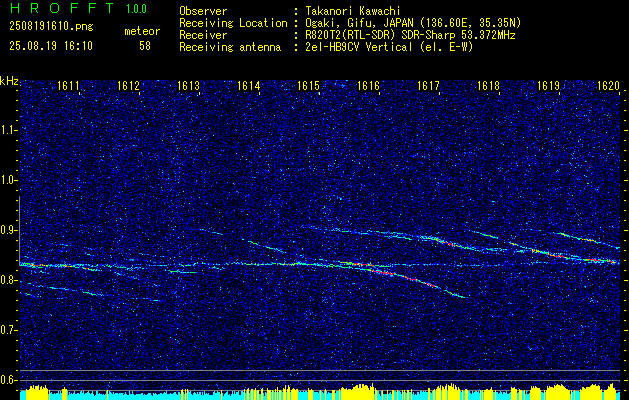This screenshot has height=400, width=629.
Task: Click the 1611 time marker
Action: click(x=68, y=86)
